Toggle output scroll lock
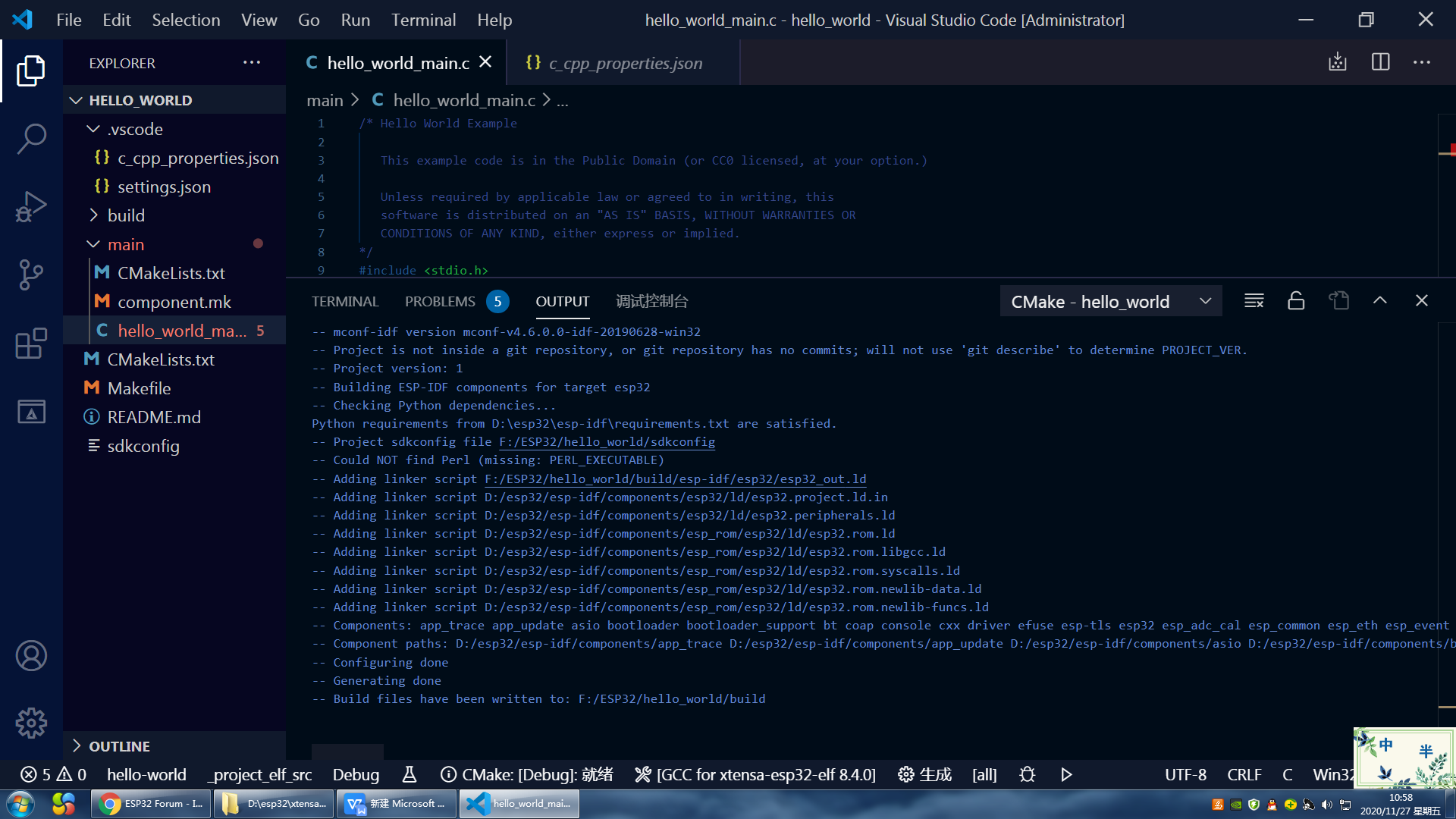 point(1296,301)
